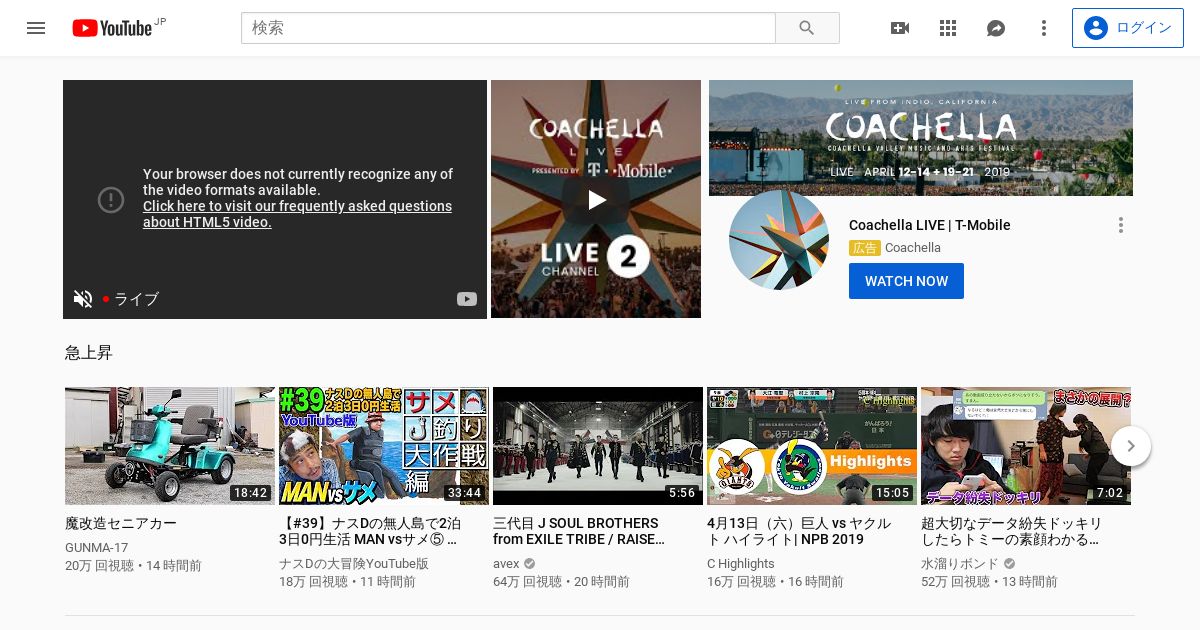Open the ad options three-dot menu
Screen dimensions: 1200x630
(x=1121, y=225)
